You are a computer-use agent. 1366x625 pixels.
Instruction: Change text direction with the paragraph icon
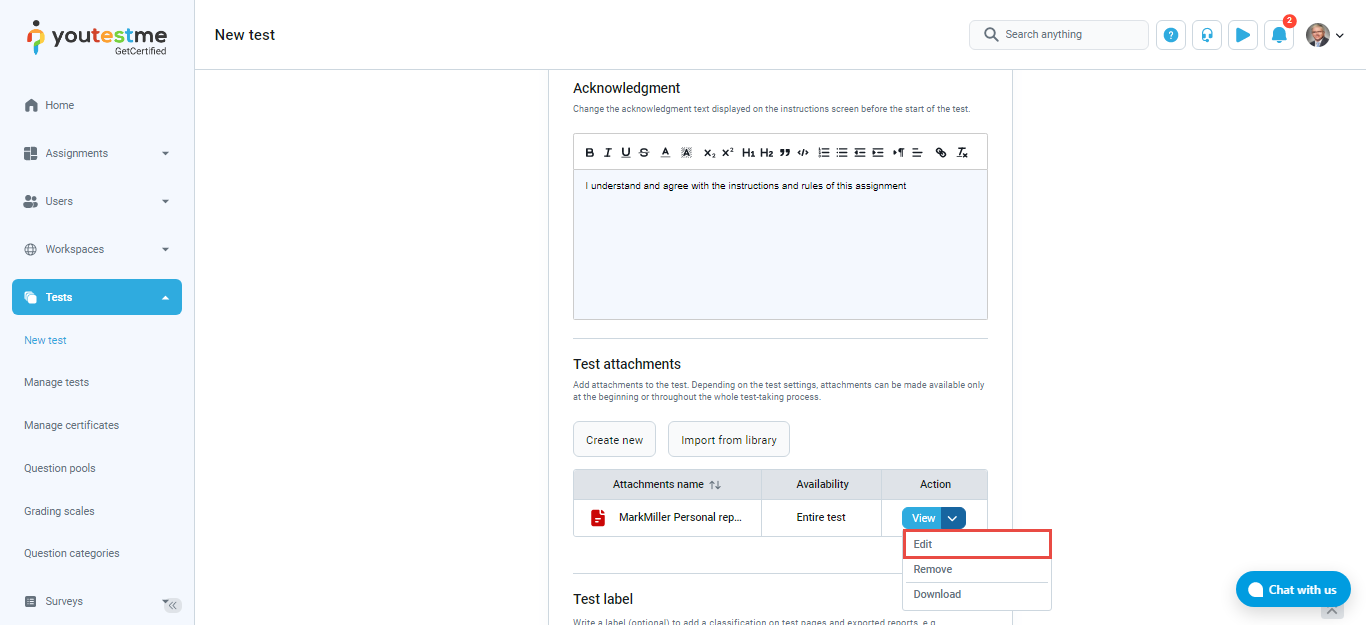(899, 153)
